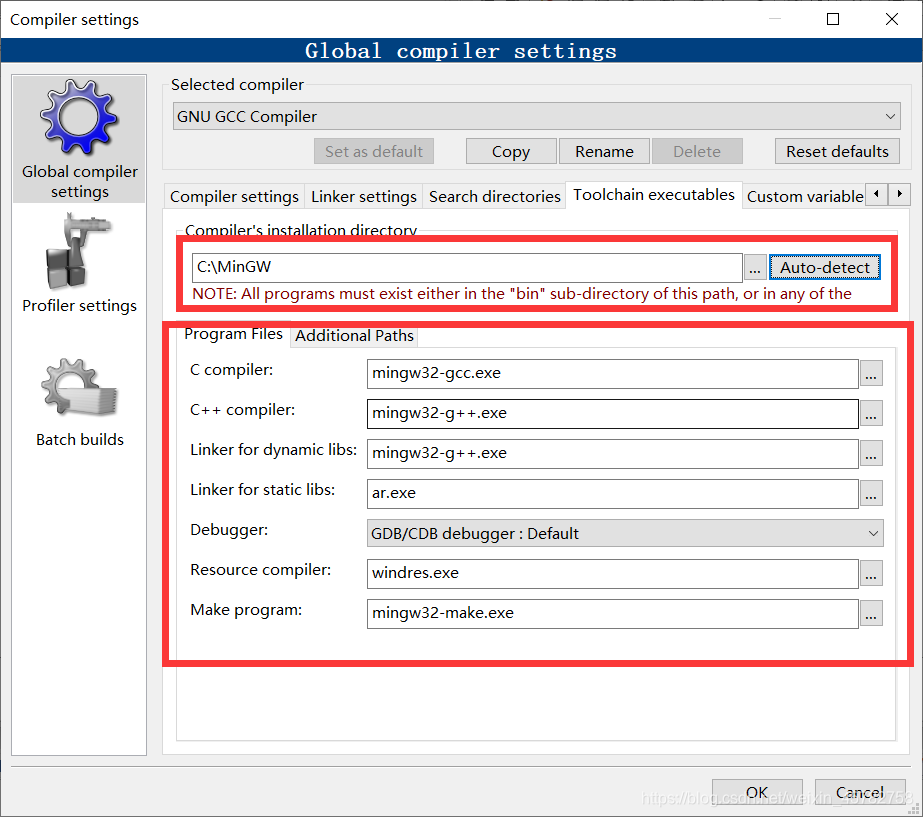Screen dimensions: 923x817
Task: Click the Set as default button
Action: [374, 151]
